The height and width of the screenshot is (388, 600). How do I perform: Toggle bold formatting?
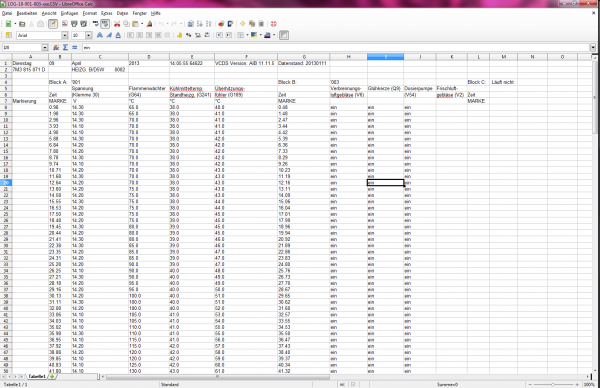click(99, 35)
